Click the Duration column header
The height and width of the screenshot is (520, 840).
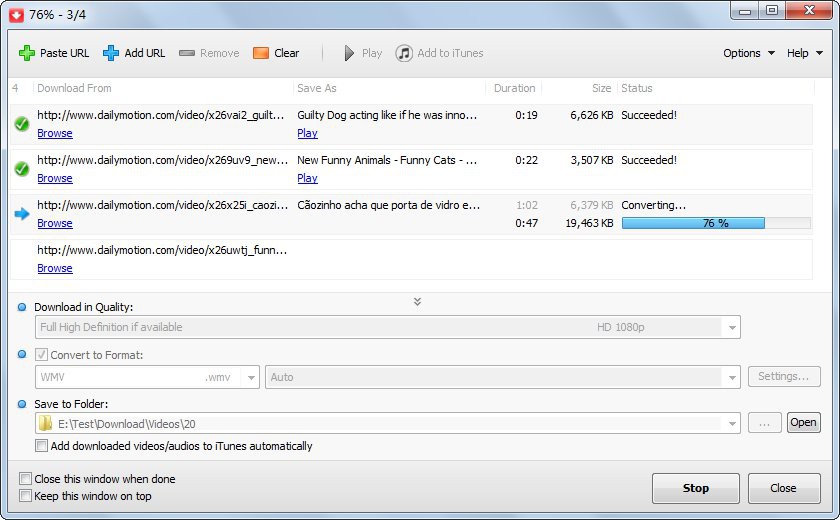tap(514, 88)
